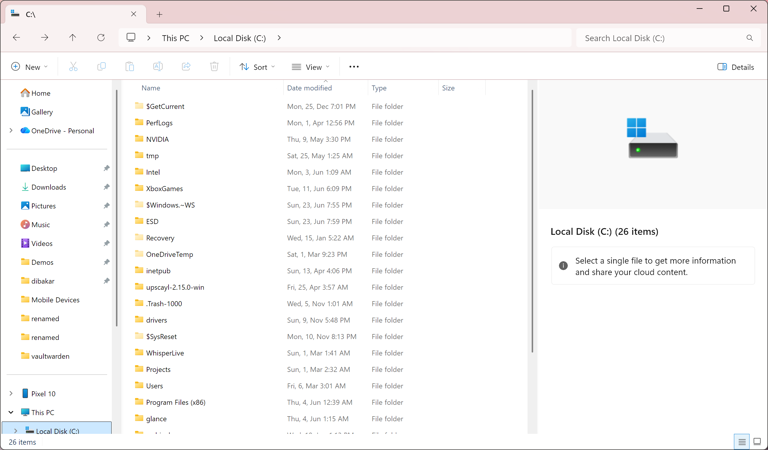Collapse the This PC tree node
768x450 pixels.
pyautogui.click(x=11, y=412)
